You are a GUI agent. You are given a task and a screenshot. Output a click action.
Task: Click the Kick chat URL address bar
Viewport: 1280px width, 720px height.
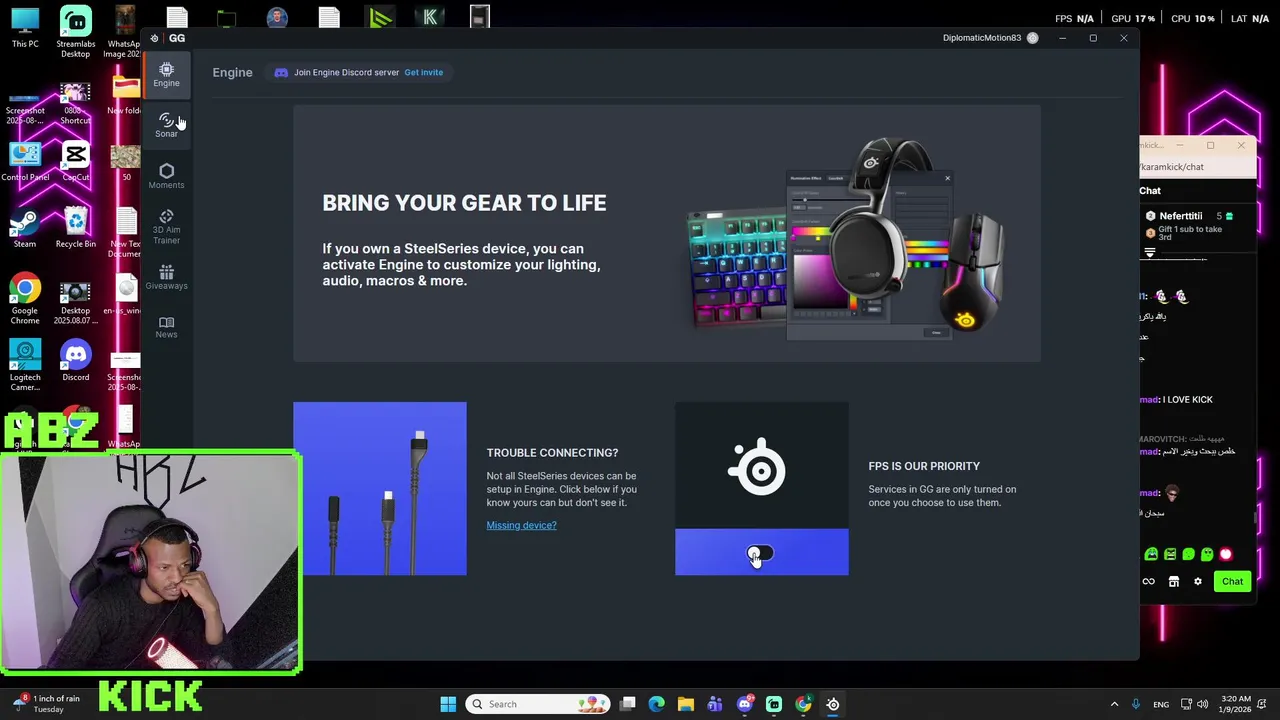pyautogui.click(x=1196, y=167)
